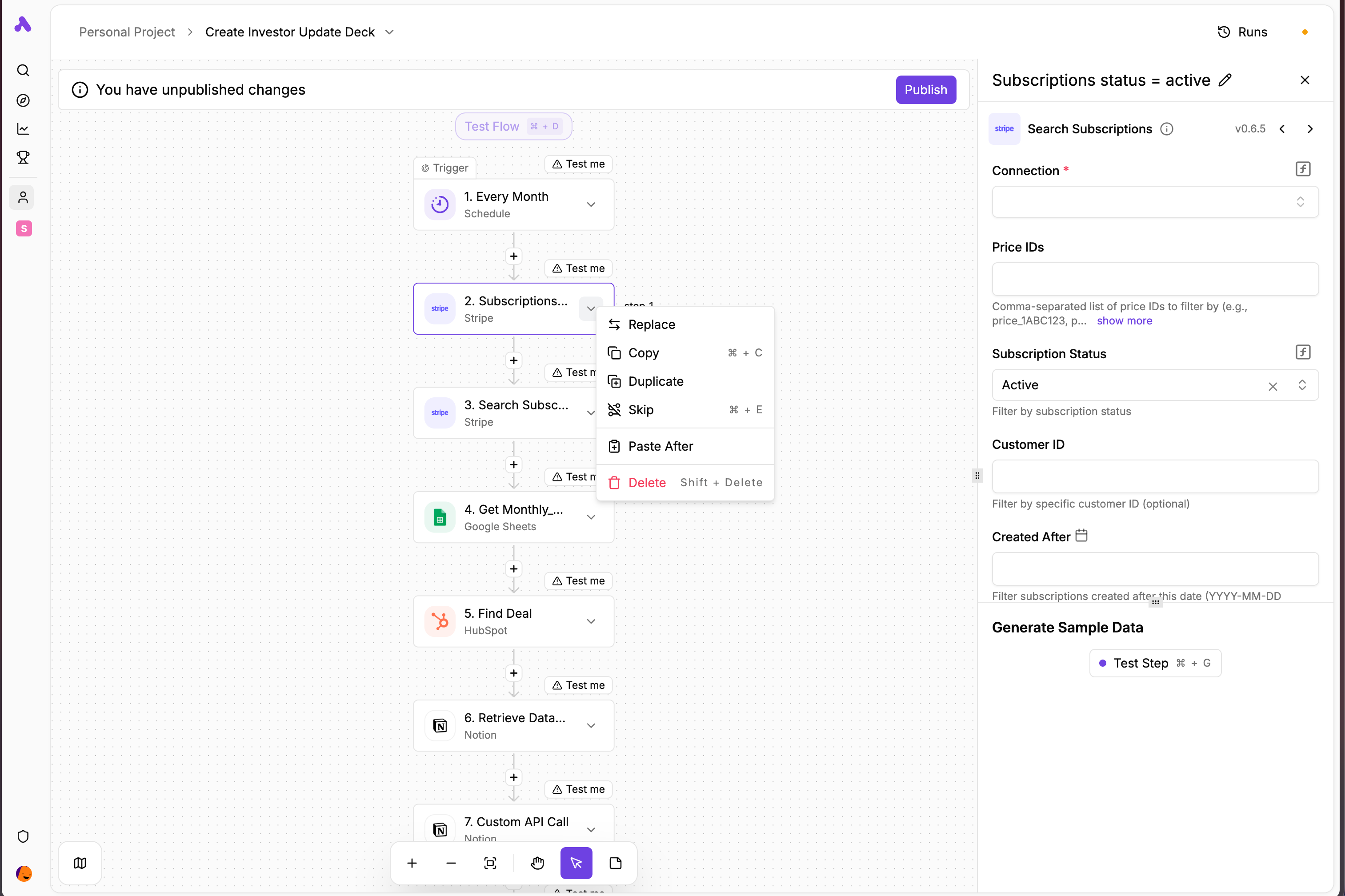
Task: Click the trophy icon in sidebar
Action: (x=23, y=157)
